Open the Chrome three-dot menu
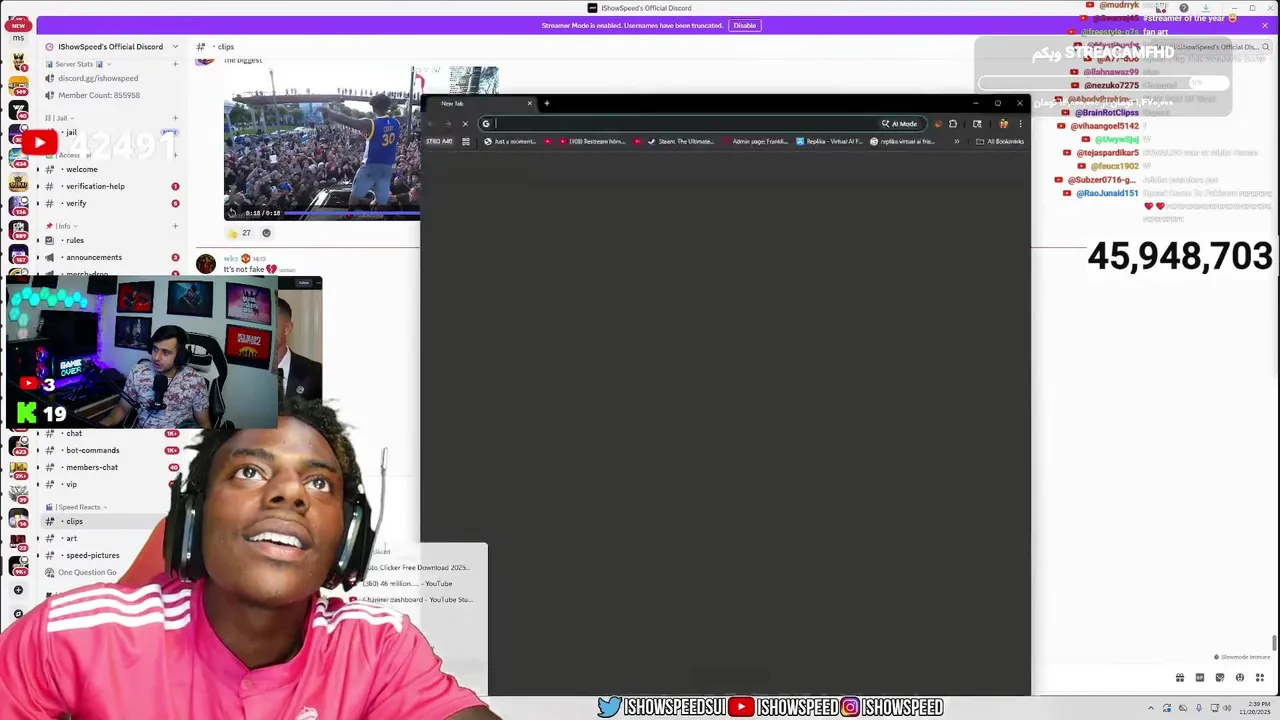The height and width of the screenshot is (720, 1280). pos(1020,124)
